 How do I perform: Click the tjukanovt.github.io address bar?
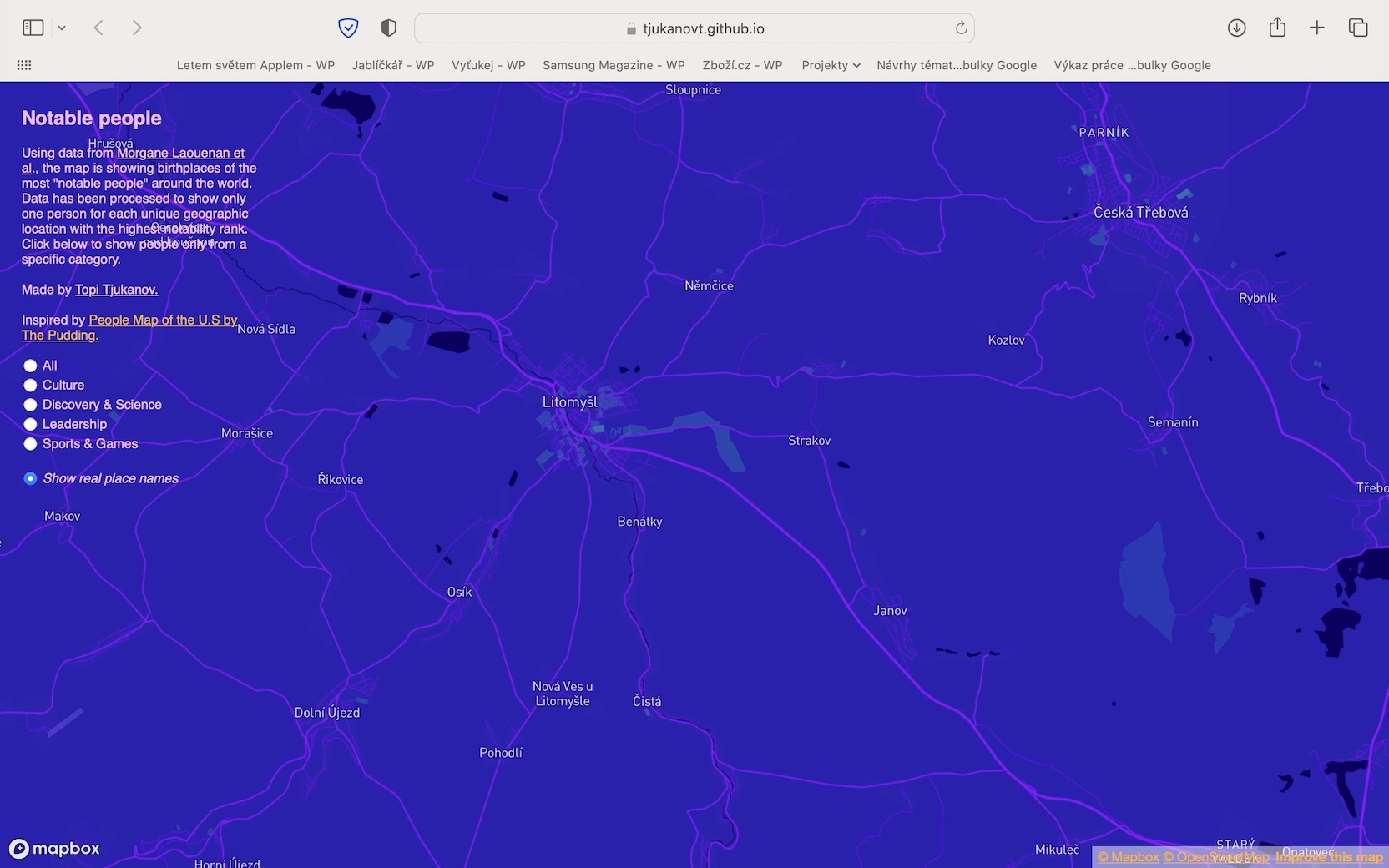(x=694, y=28)
